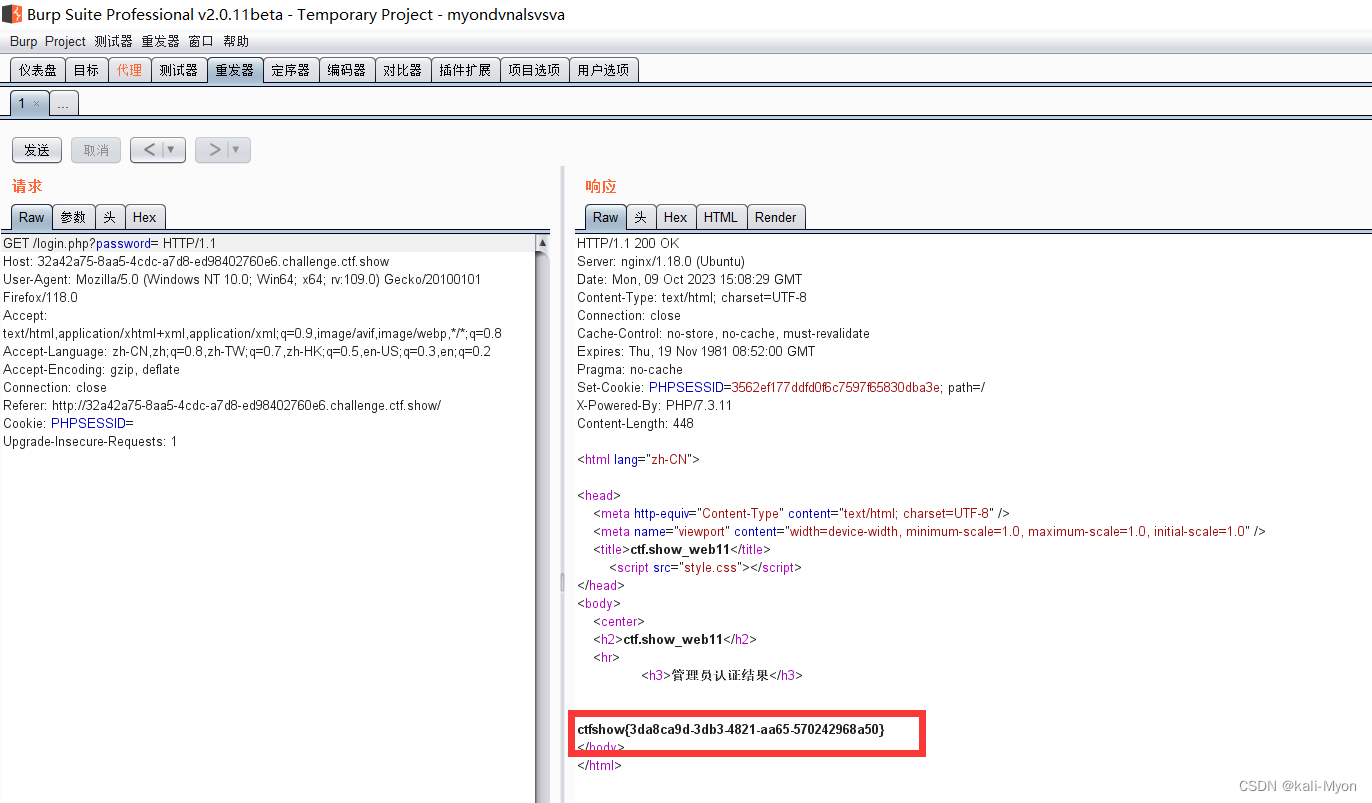Select the request 头 tab
This screenshot has height=803, width=1372.
[110, 217]
